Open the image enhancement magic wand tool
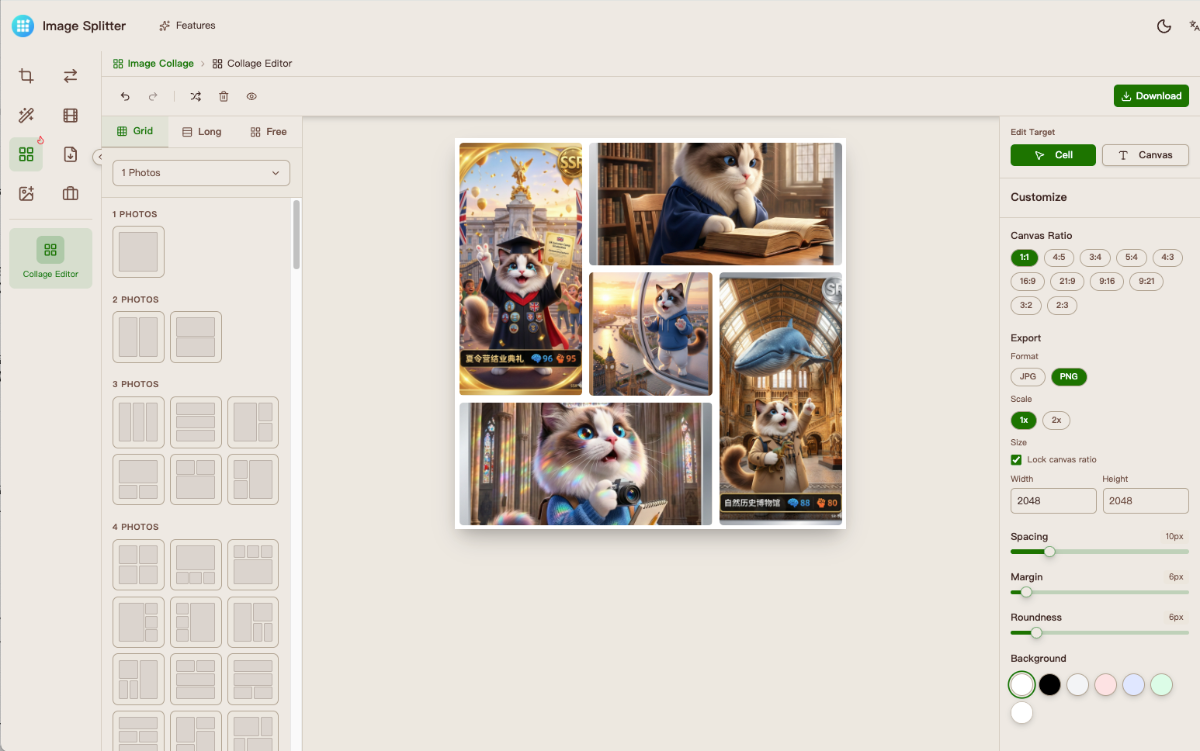Viewport: 1200px width, 751px height. [26, 115]
